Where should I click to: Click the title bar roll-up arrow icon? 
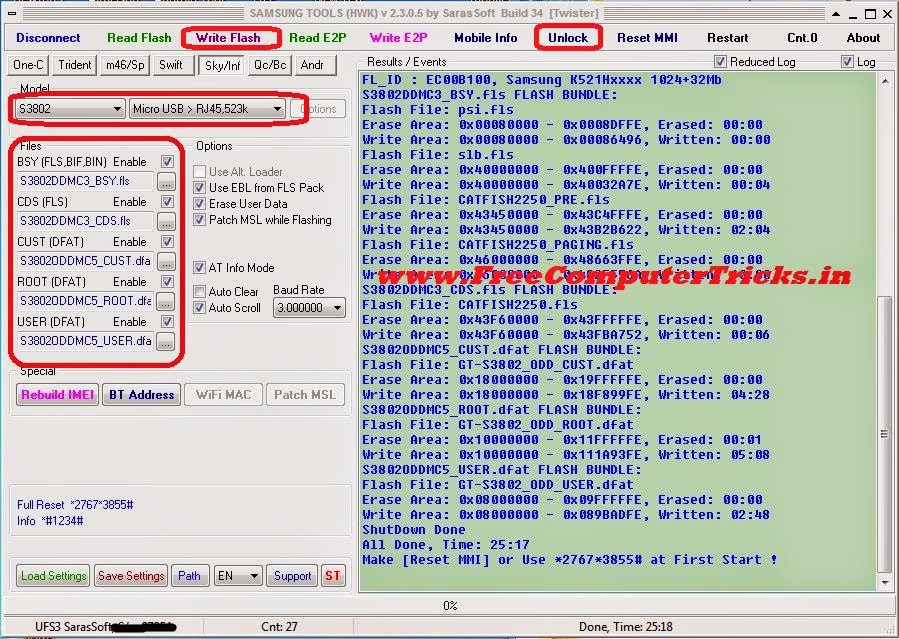(836, 14)
